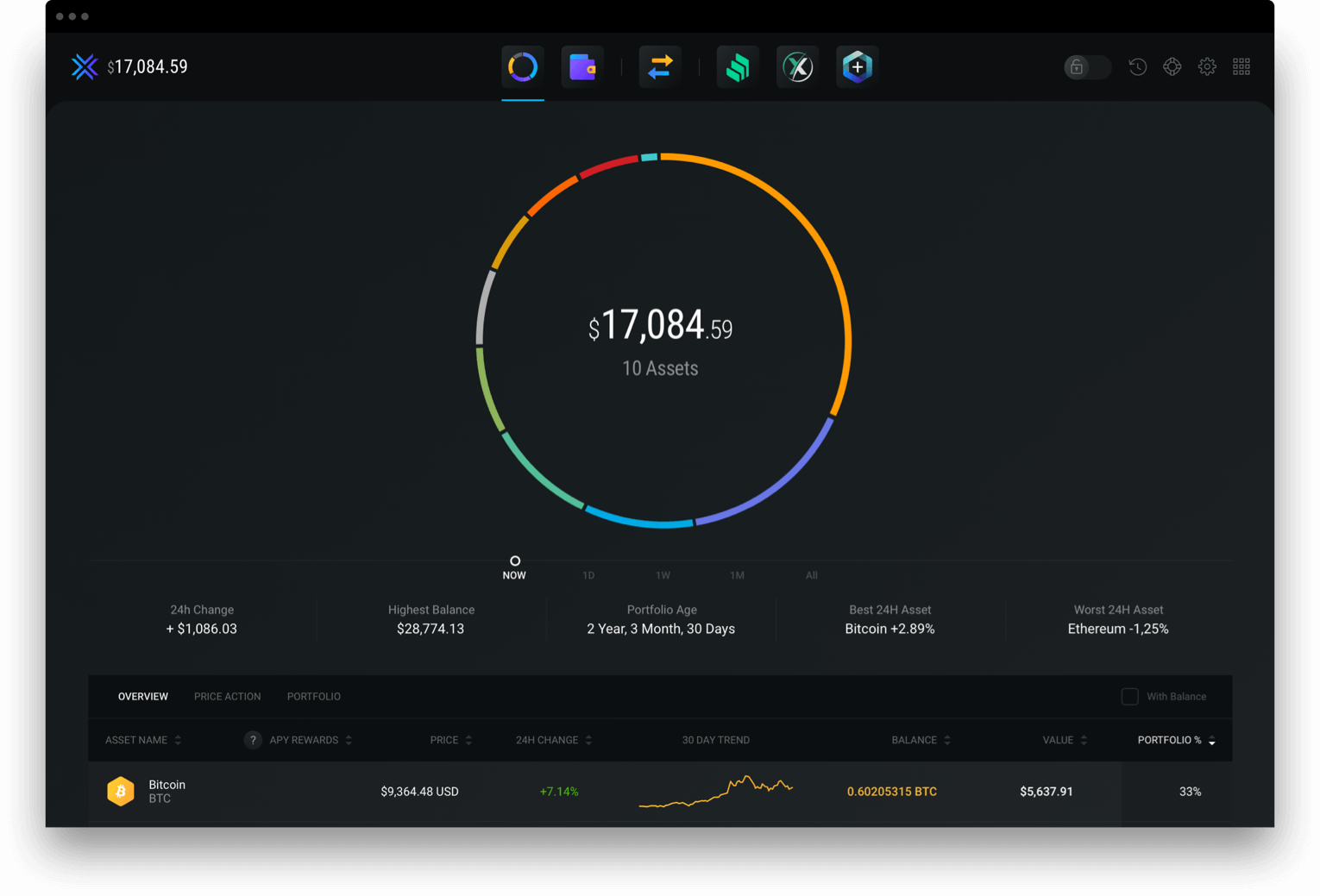Launch the Compound Finance app
This screenshot has height=896, width=1320.
737,66
